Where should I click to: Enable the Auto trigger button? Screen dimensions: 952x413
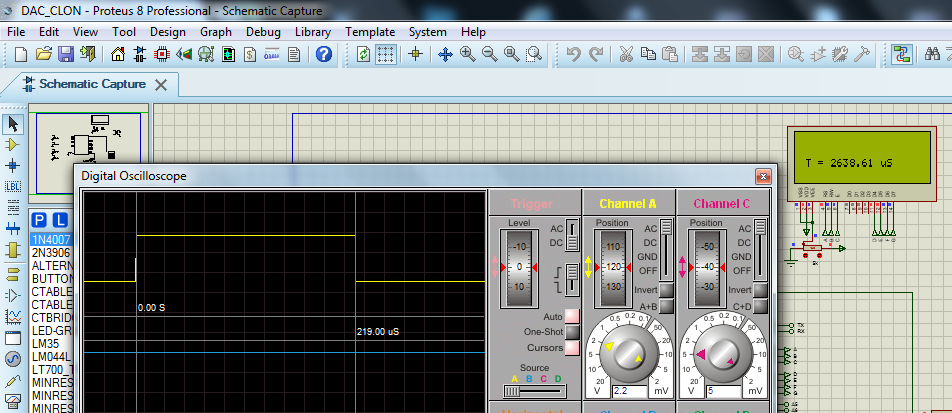572,316
